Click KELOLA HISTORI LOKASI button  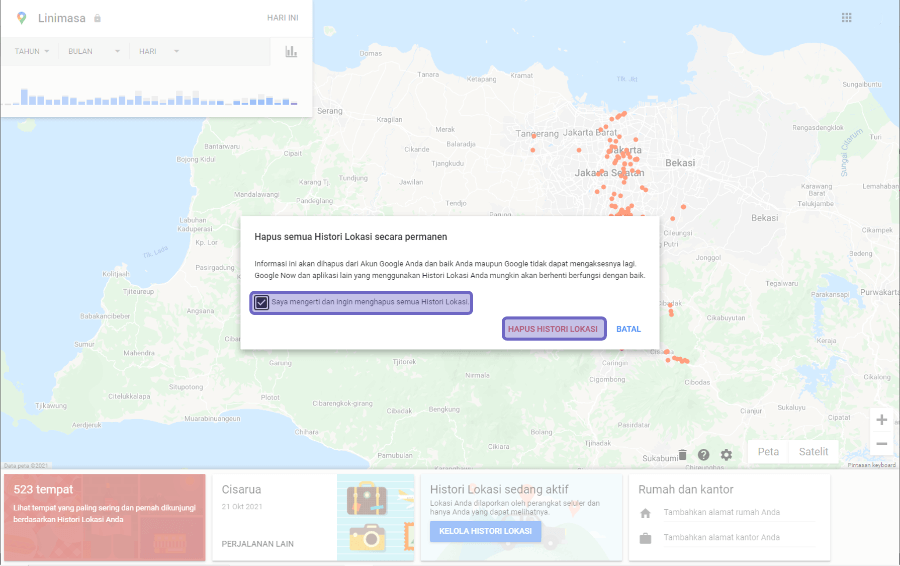click(x=485, y=531)
